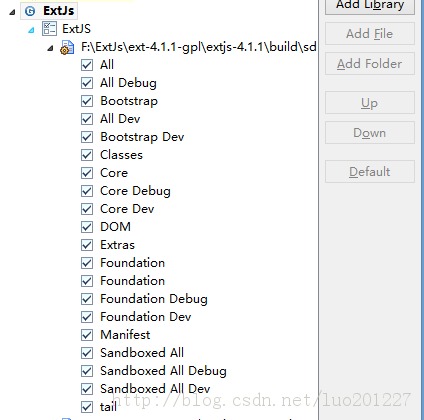This screenshot has height=420, width=424.
Task: Toggle the Foundation Debug checkbox
Action: [x=87, y=299]
